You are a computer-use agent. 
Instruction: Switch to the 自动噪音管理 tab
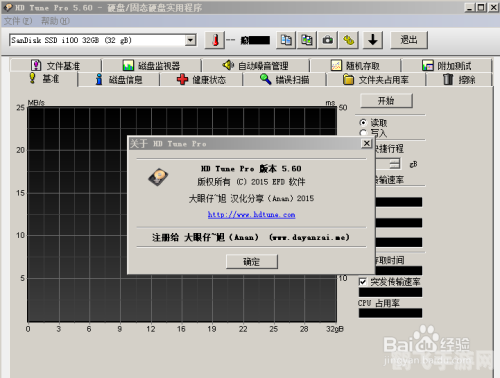coord(255,65)
